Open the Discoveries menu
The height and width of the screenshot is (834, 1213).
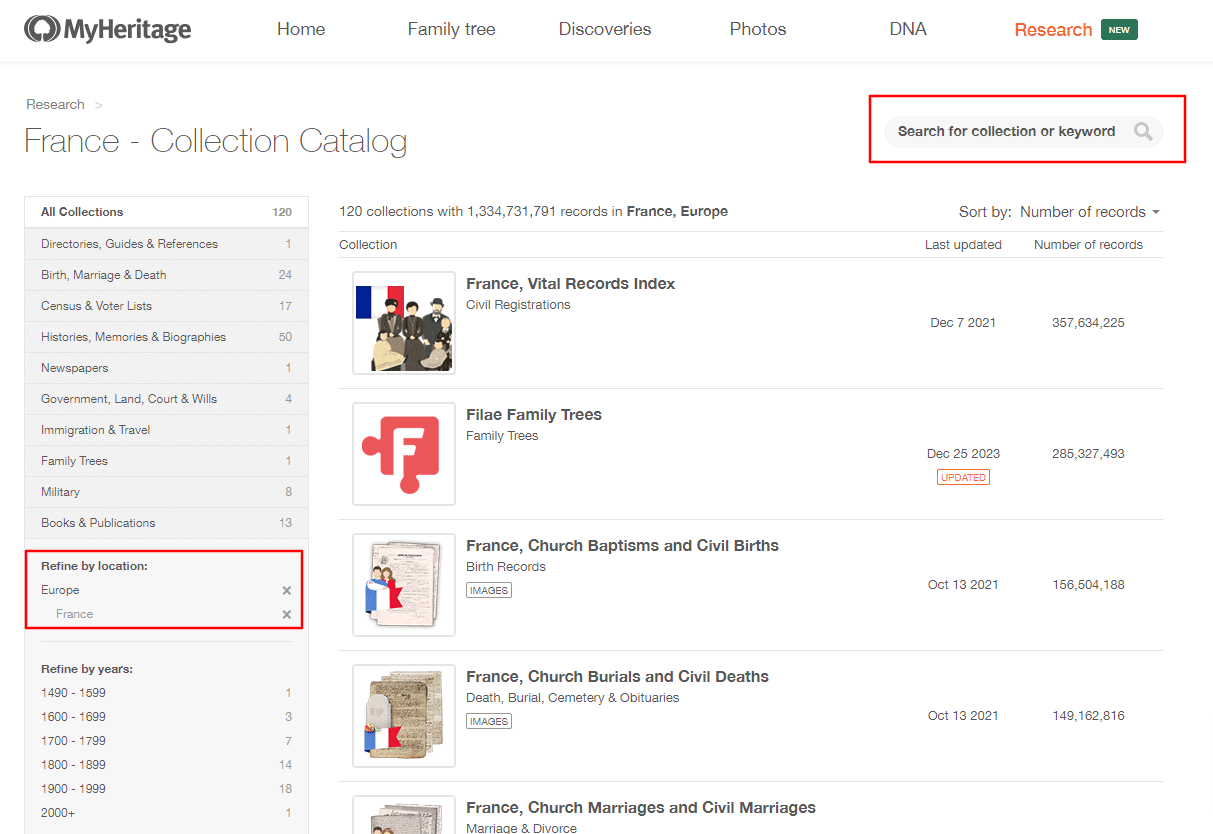pyautogui.click(x=605, y=29)
